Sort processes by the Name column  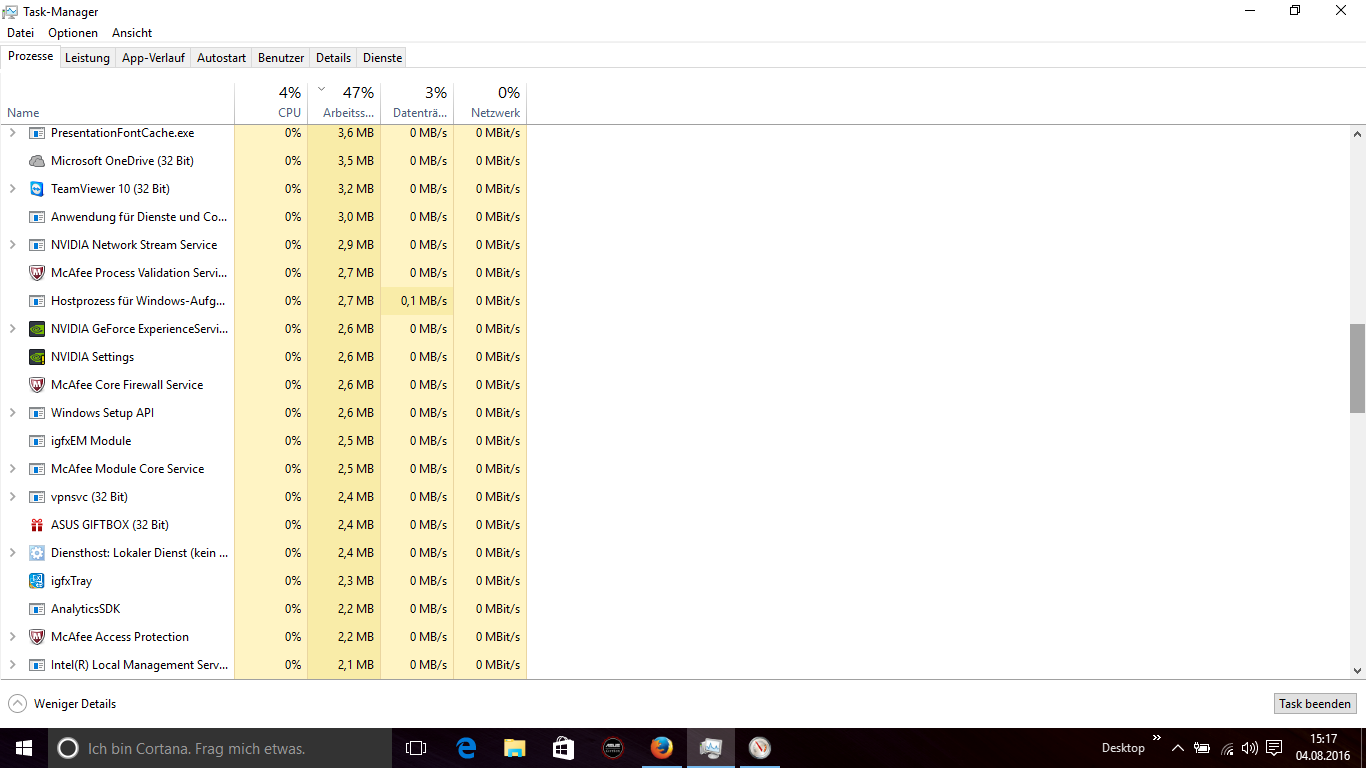pyautogui.click(x=117, y=103)
